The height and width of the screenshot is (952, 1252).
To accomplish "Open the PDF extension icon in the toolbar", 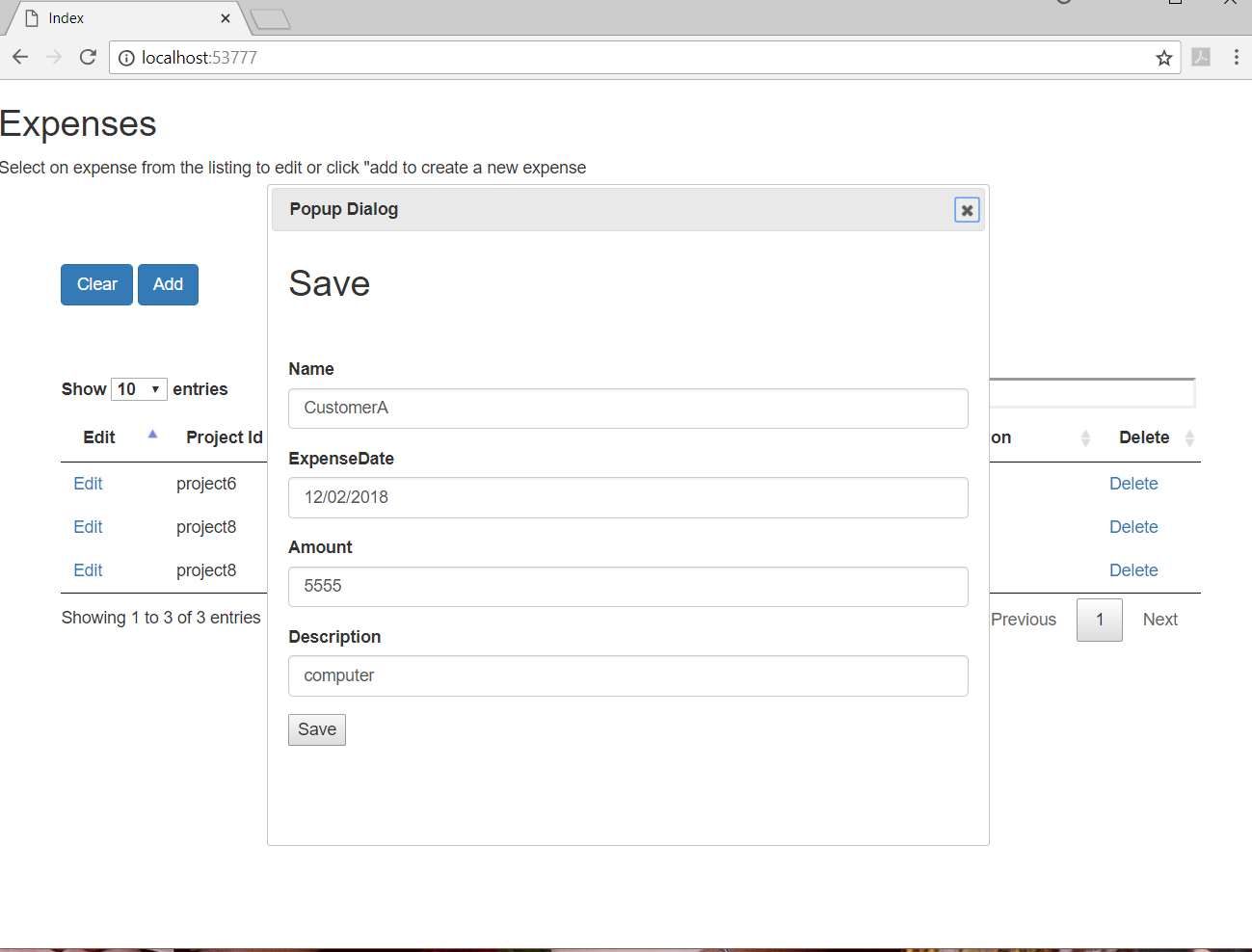I will point(1201,57).
